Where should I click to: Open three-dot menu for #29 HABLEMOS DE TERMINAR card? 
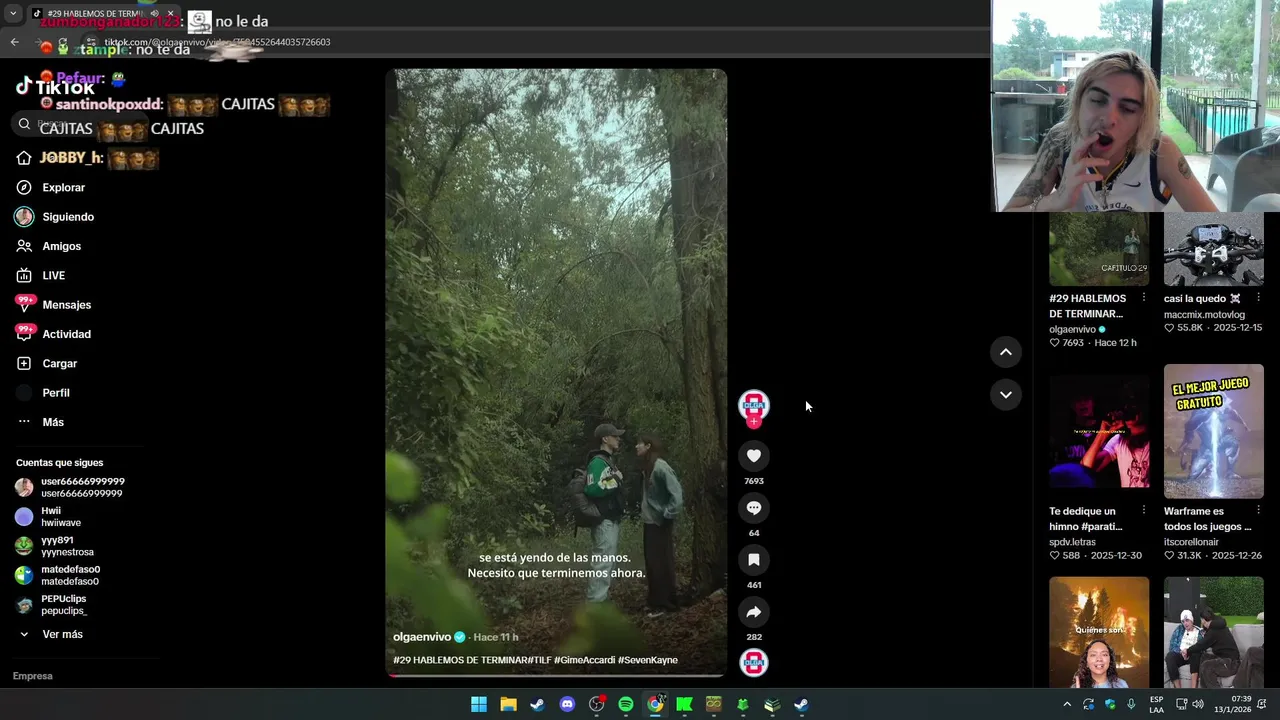click(1144, 298)
